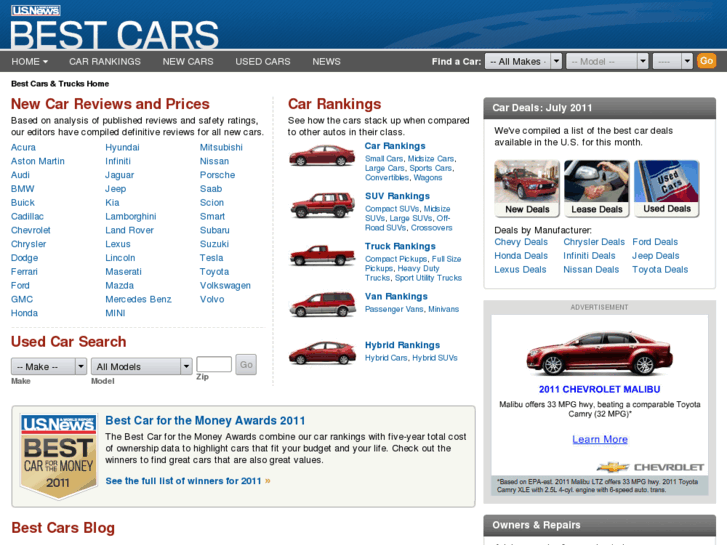Image resolution: width=727 pixels, height=545 pixels.
Task: Open the Lamborghini link
Action: 131,217
